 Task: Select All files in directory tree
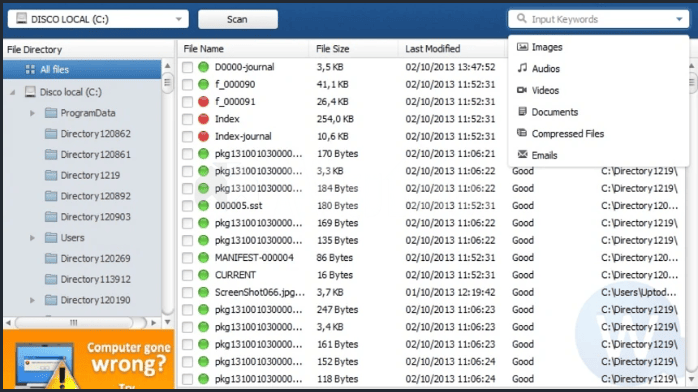pyautogui.click(x=82, y=69)
